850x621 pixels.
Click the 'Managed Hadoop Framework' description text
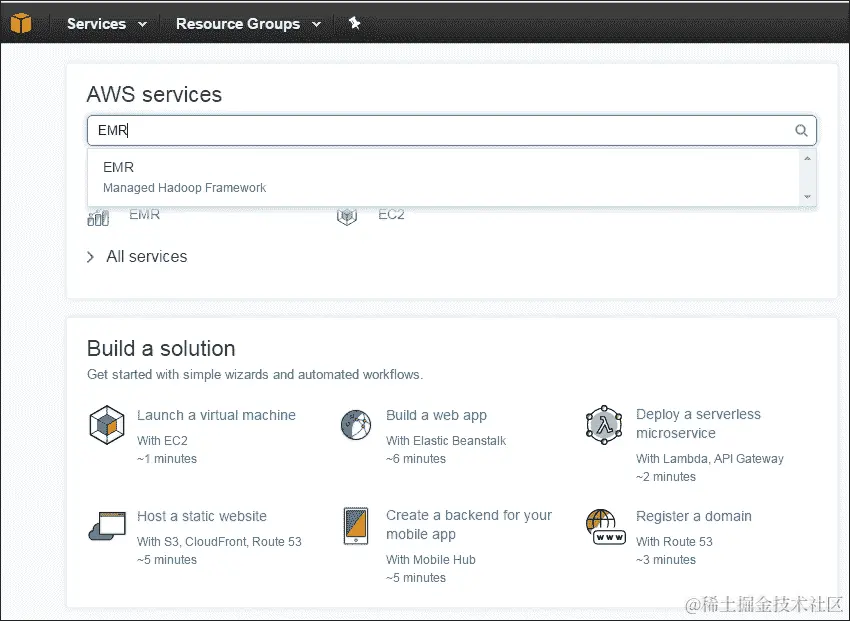coord(184,187)
